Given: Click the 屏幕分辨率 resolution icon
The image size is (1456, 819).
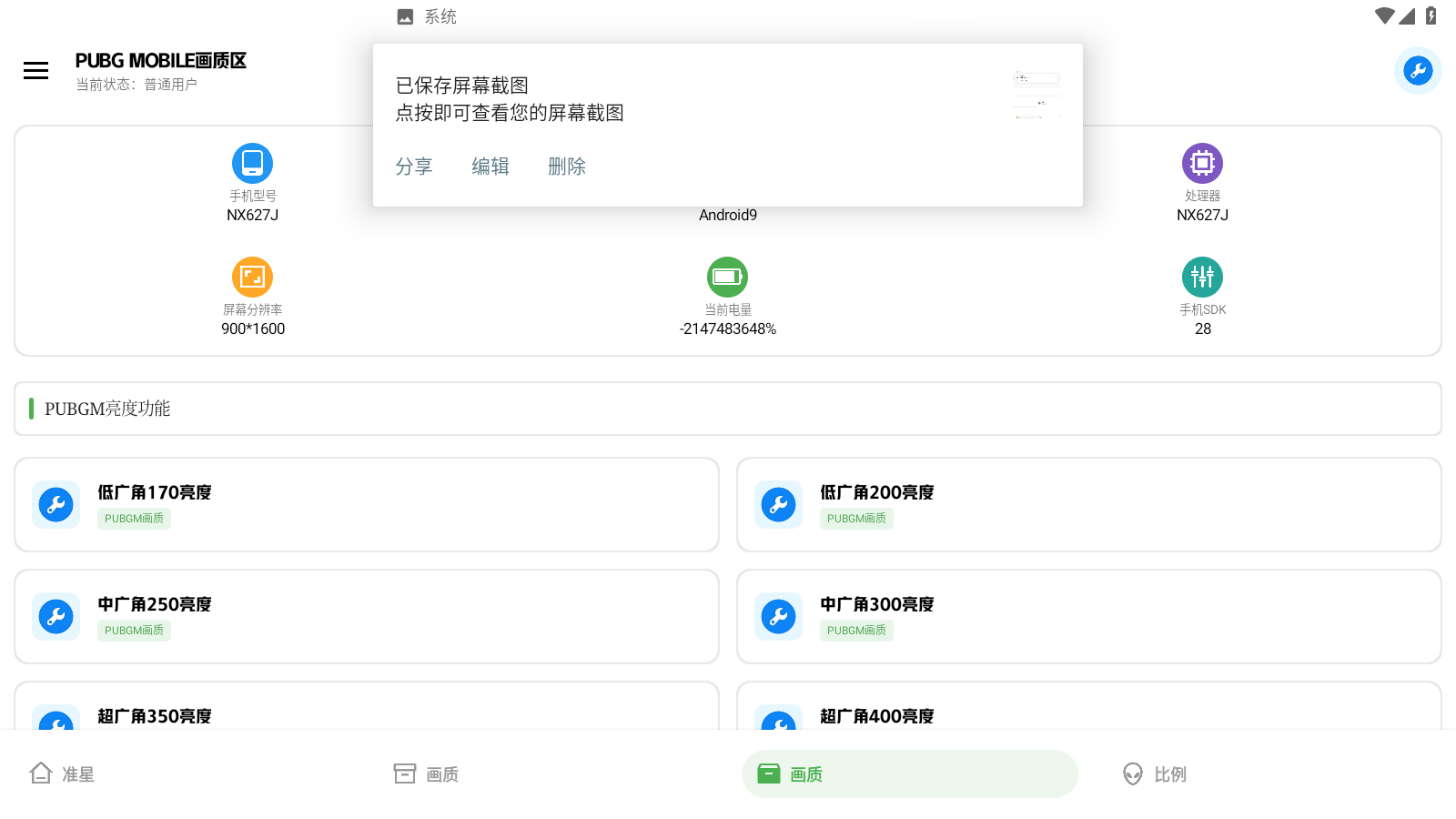Looking at the screenshot, I should (252, 277).
